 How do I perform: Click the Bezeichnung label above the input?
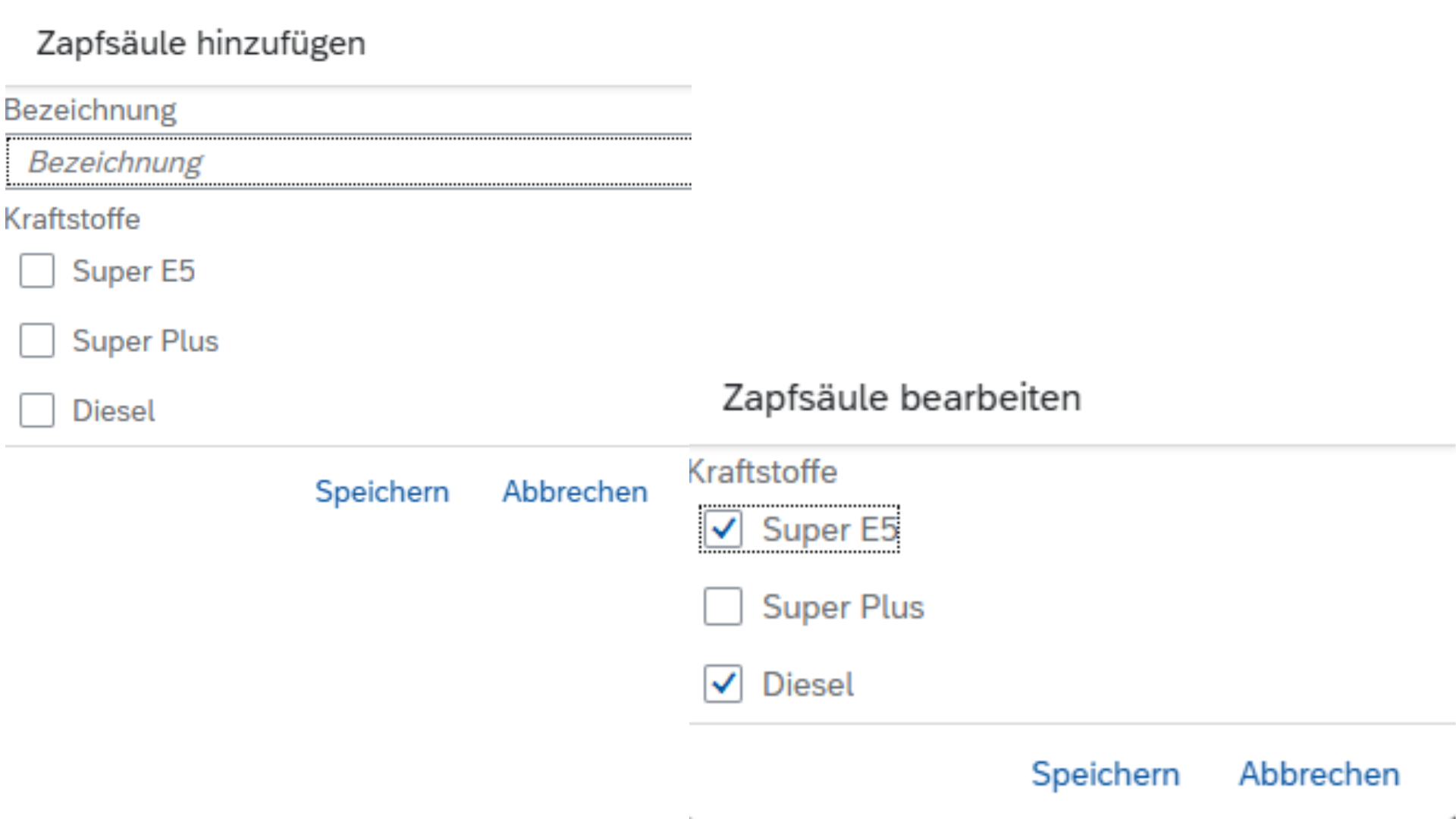click(x=90, y=110)
